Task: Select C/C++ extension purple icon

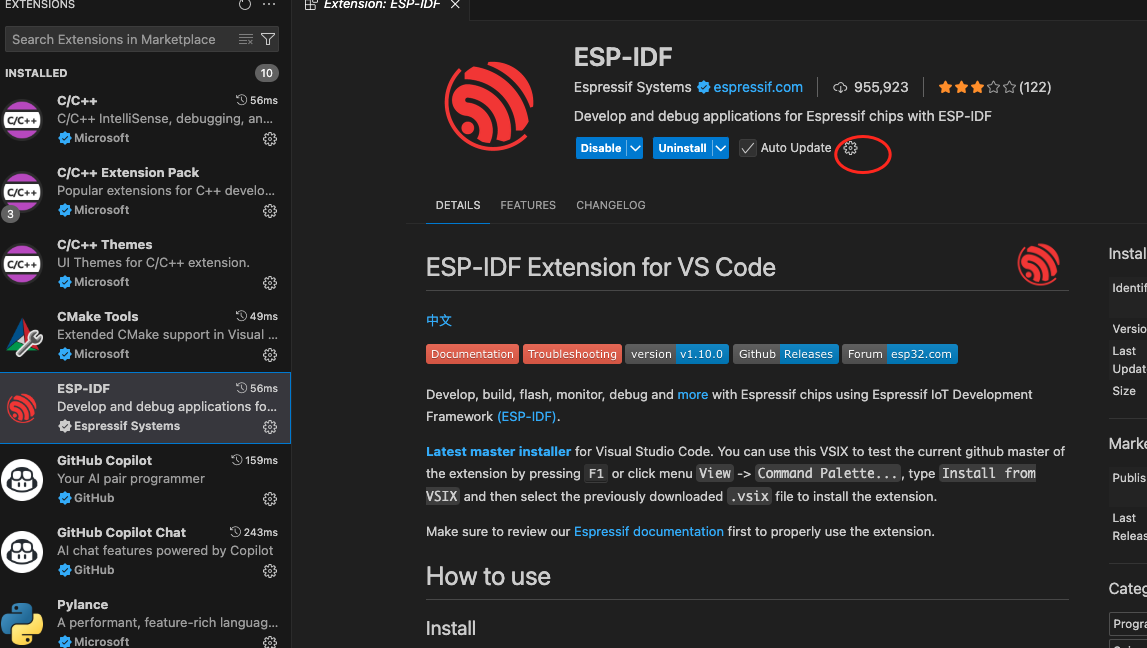Action: point(23,120)
